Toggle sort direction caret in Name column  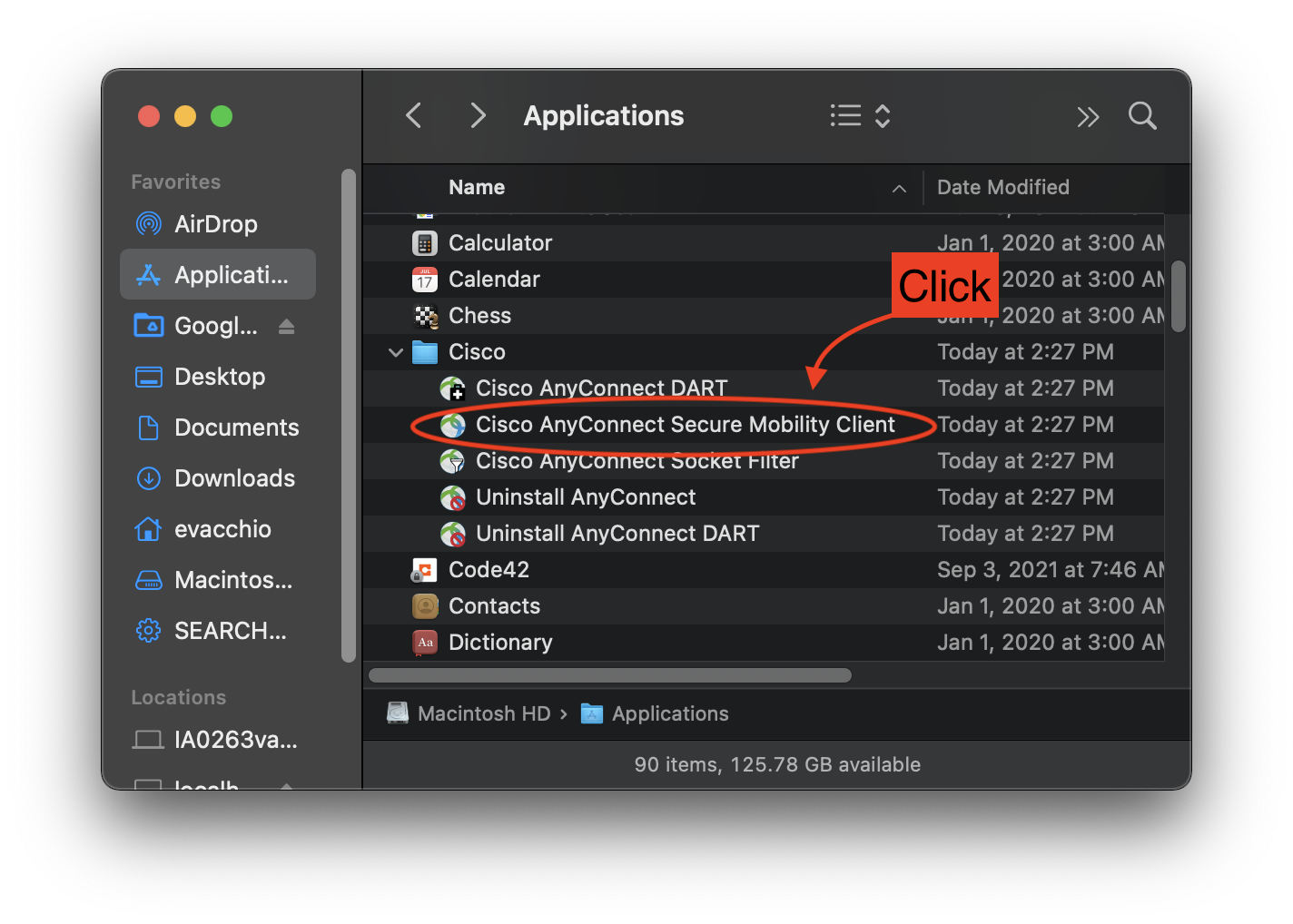pos(899,189)
